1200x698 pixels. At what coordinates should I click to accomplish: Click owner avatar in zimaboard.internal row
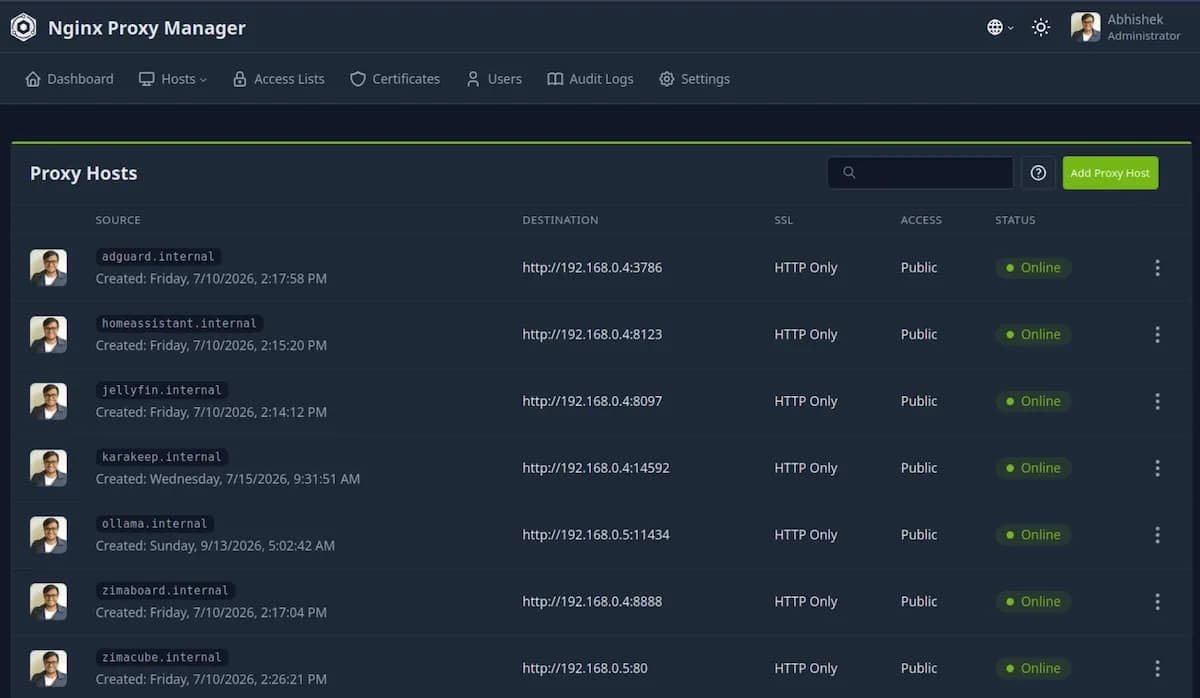tap(48, 602)
